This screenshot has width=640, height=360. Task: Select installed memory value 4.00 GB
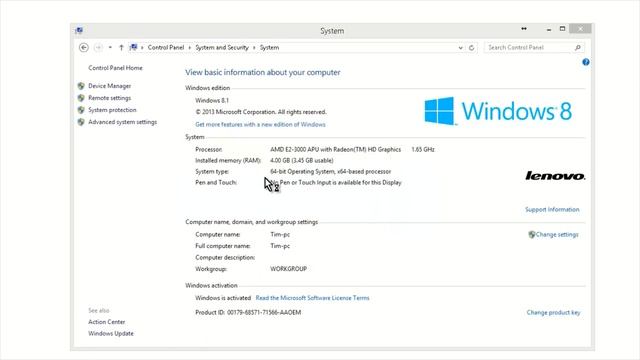302,160
